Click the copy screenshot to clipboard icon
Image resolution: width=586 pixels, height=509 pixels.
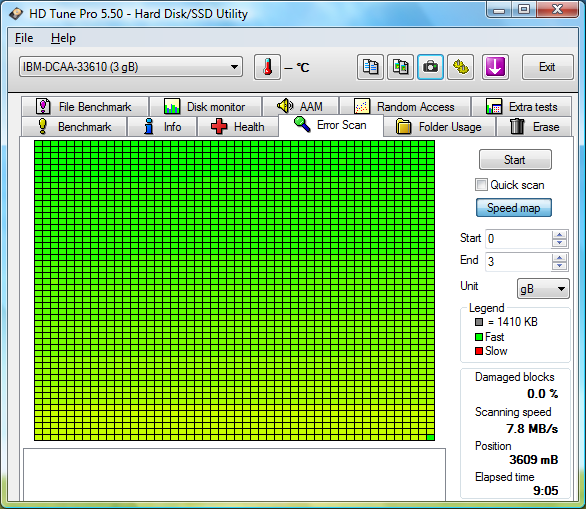(400, 67)
